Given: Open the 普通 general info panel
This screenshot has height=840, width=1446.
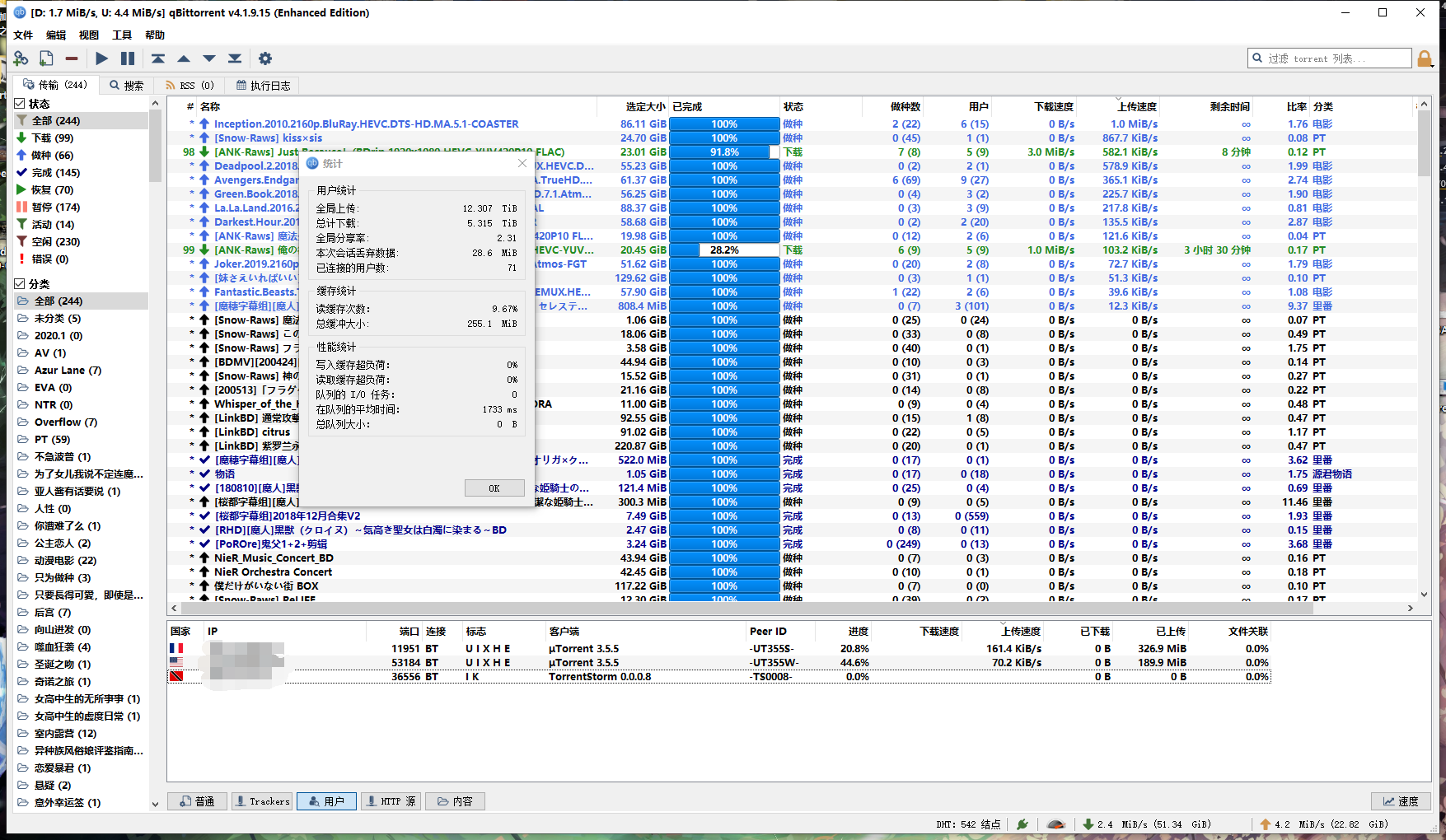Looking at the screenshot, I should tap(198, 801).
